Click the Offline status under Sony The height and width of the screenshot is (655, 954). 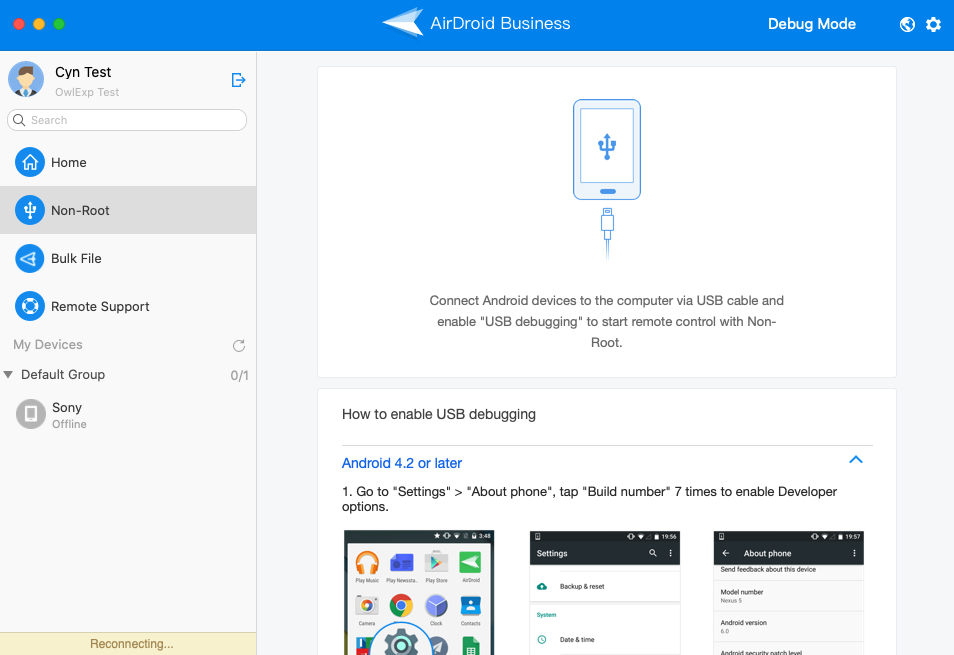pos(69,425)
